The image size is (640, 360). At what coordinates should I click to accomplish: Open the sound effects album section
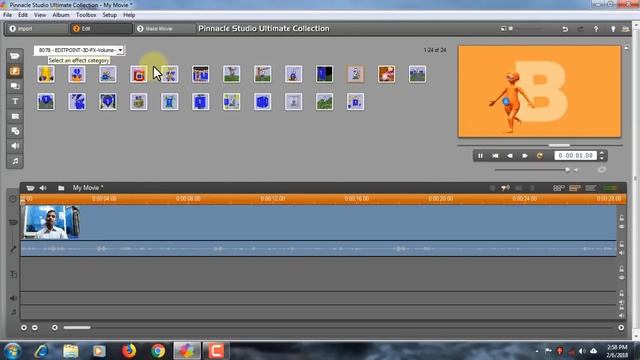[x=15, y=146]
